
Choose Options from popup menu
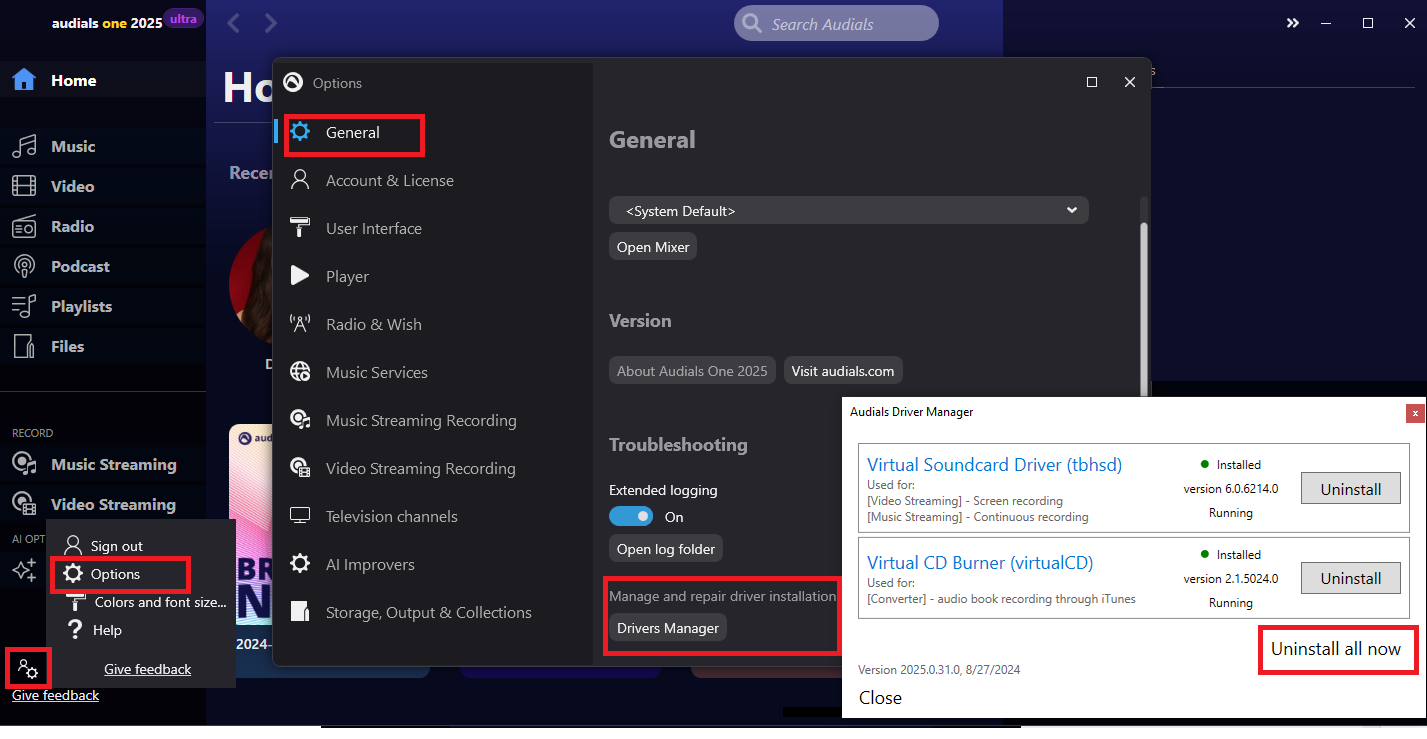pos(115,574)
